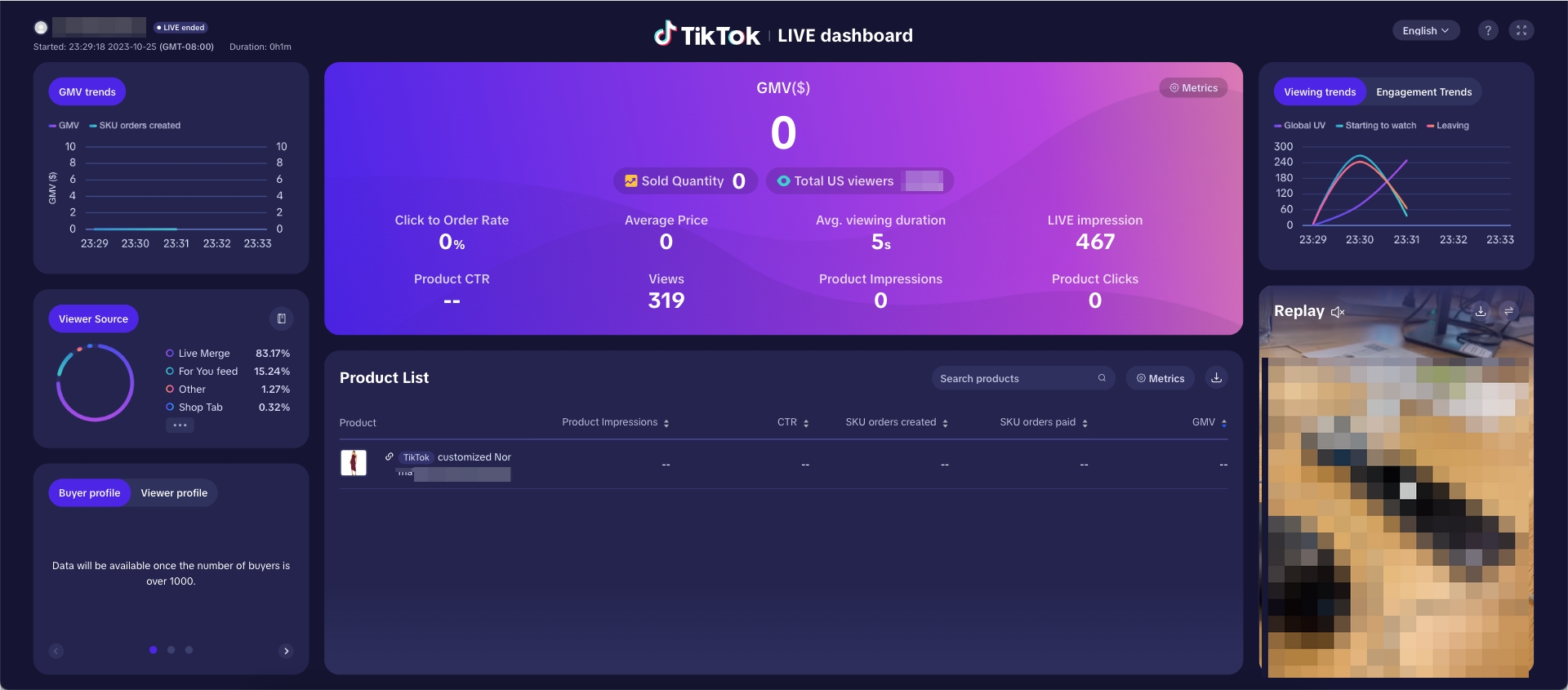Toggle Other in Viewer Source legend

185,390
